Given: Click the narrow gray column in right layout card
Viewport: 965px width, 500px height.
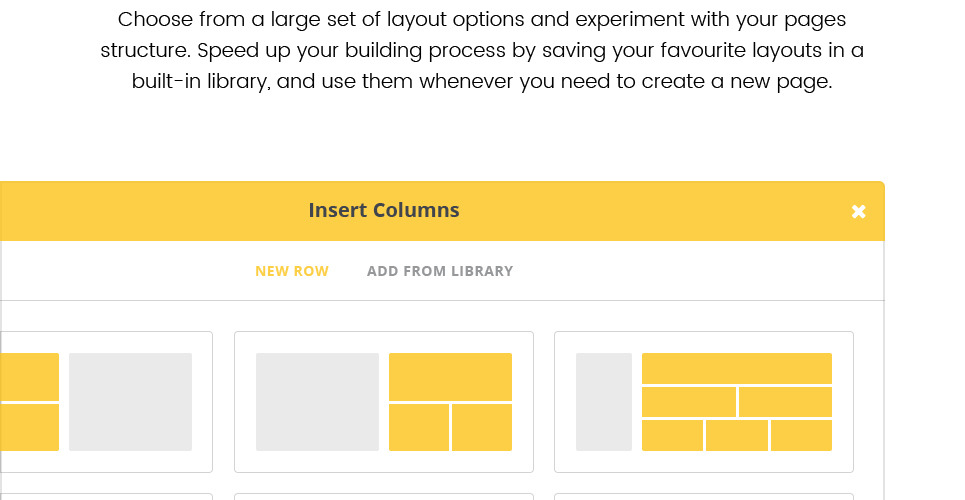Looking at the screenshot, I should [603, 401].
